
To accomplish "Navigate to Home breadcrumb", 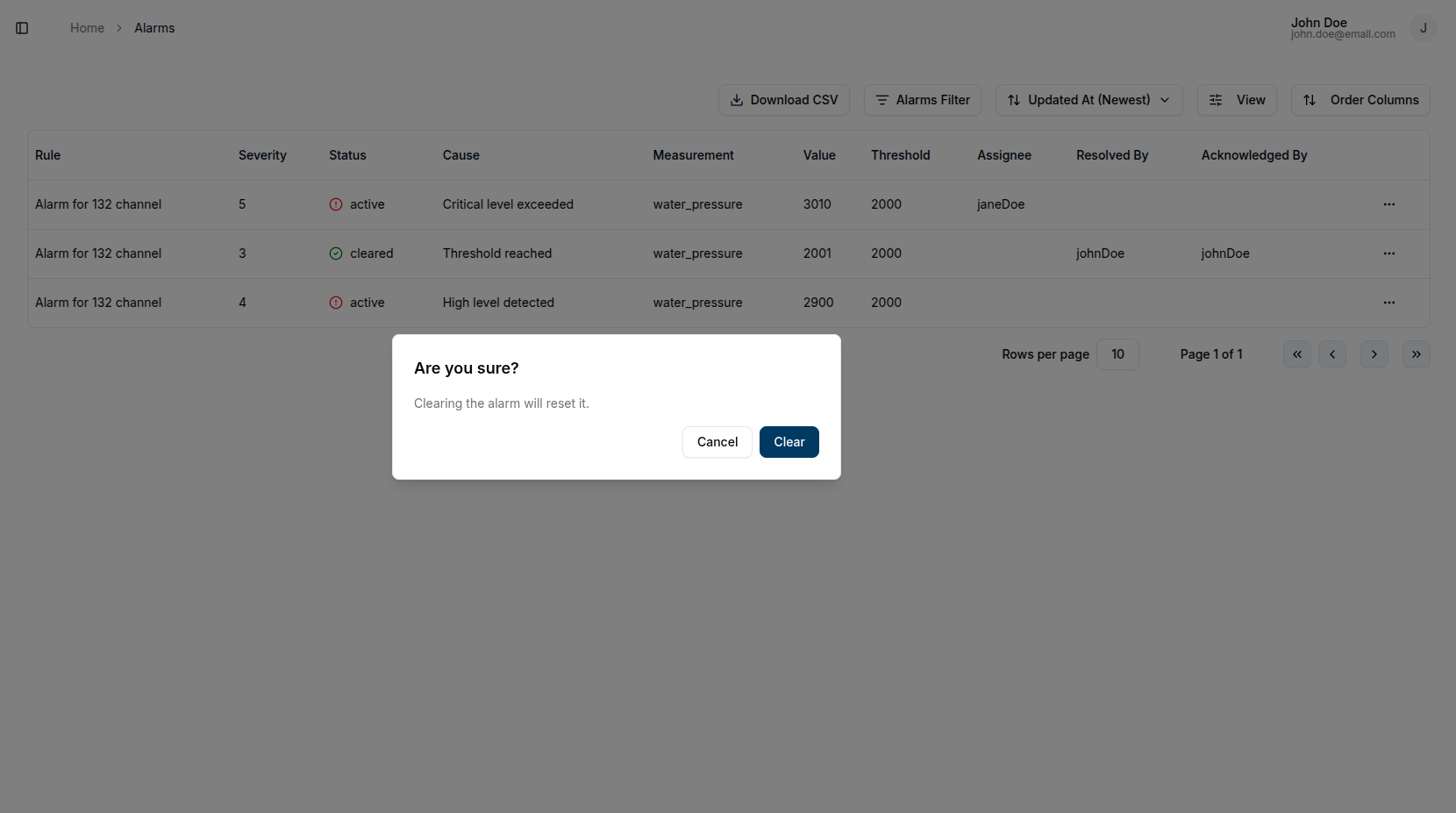I will pos(87,27).
